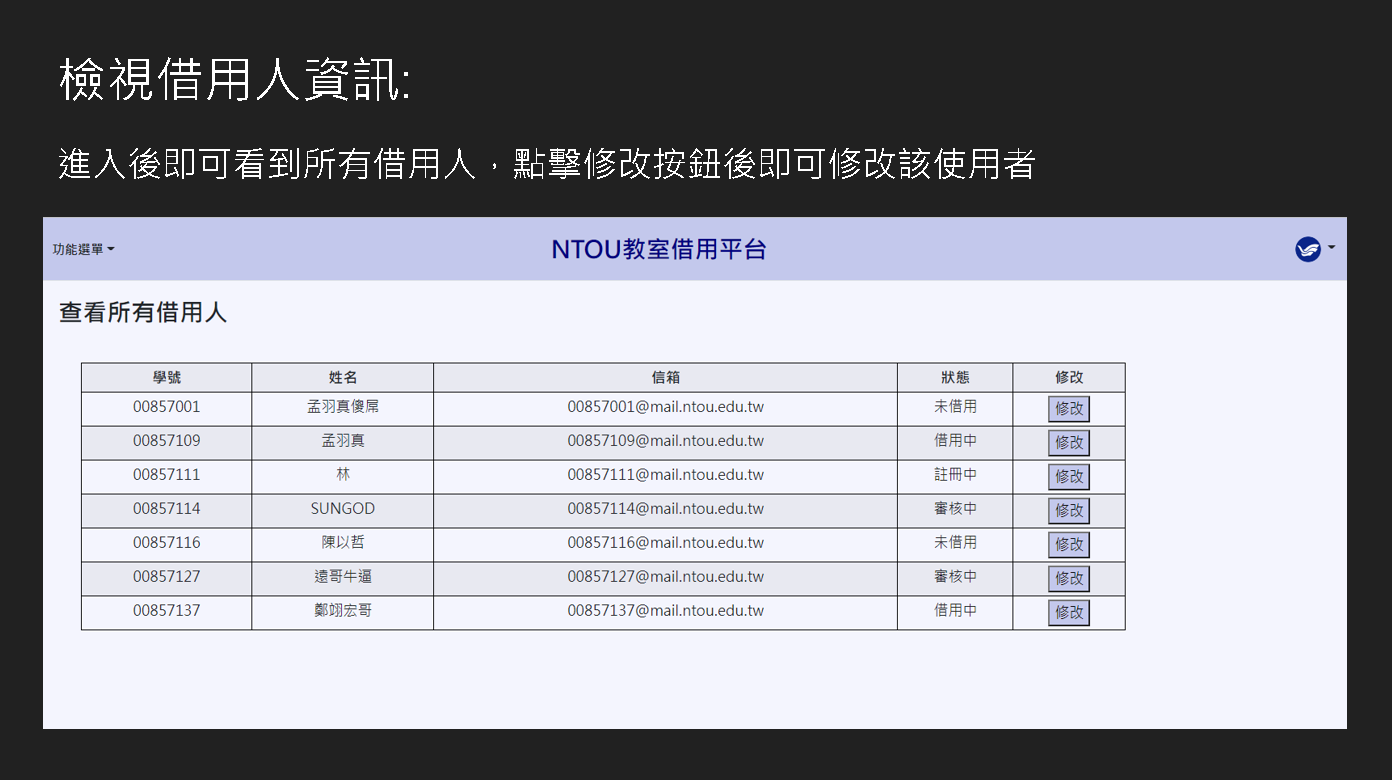Click the name 孟羽真傻屌
Screen dimensions: 1392x780
point(343,407)
